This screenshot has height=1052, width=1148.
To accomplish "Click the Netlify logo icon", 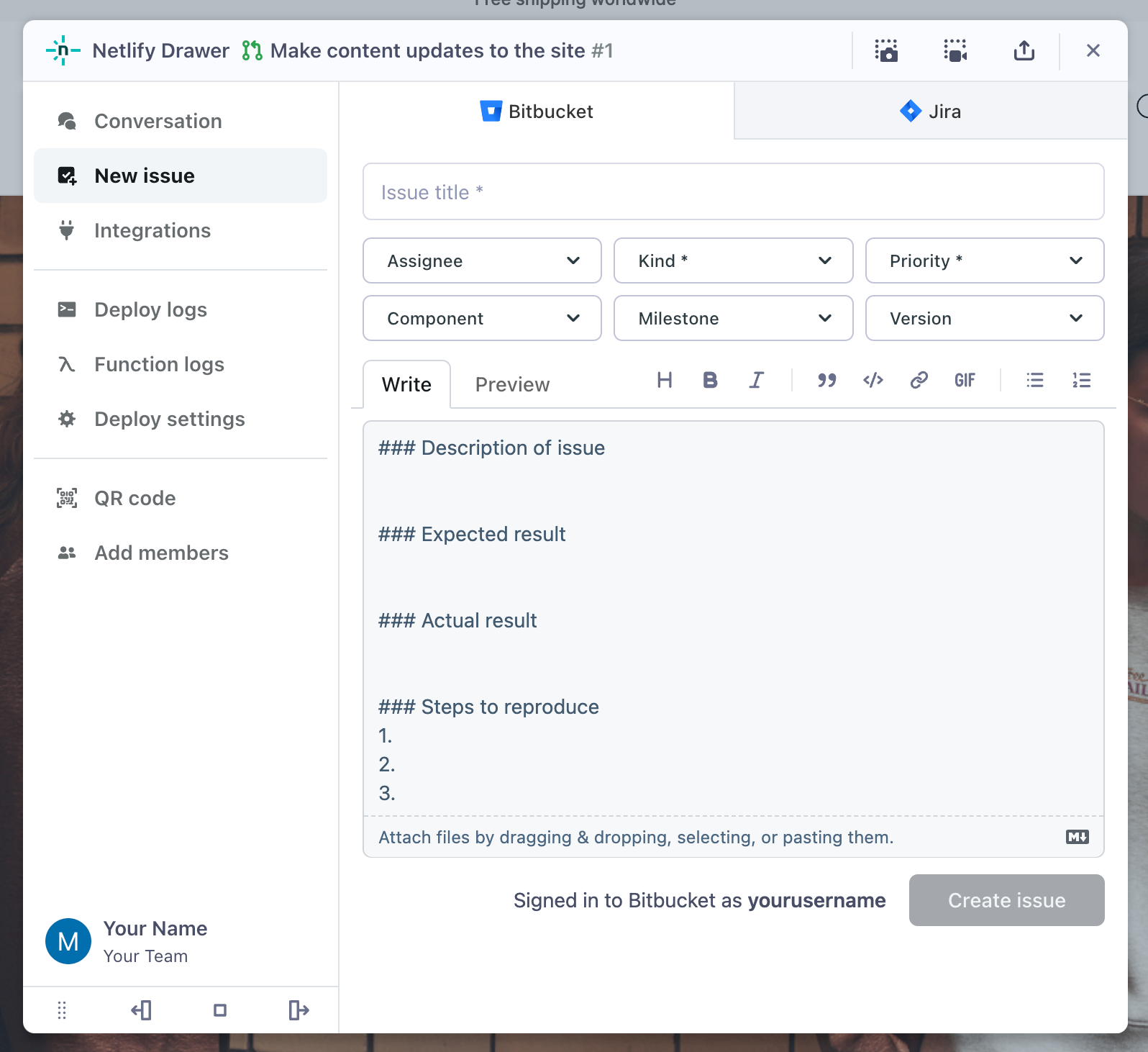I will pos(63,50).
